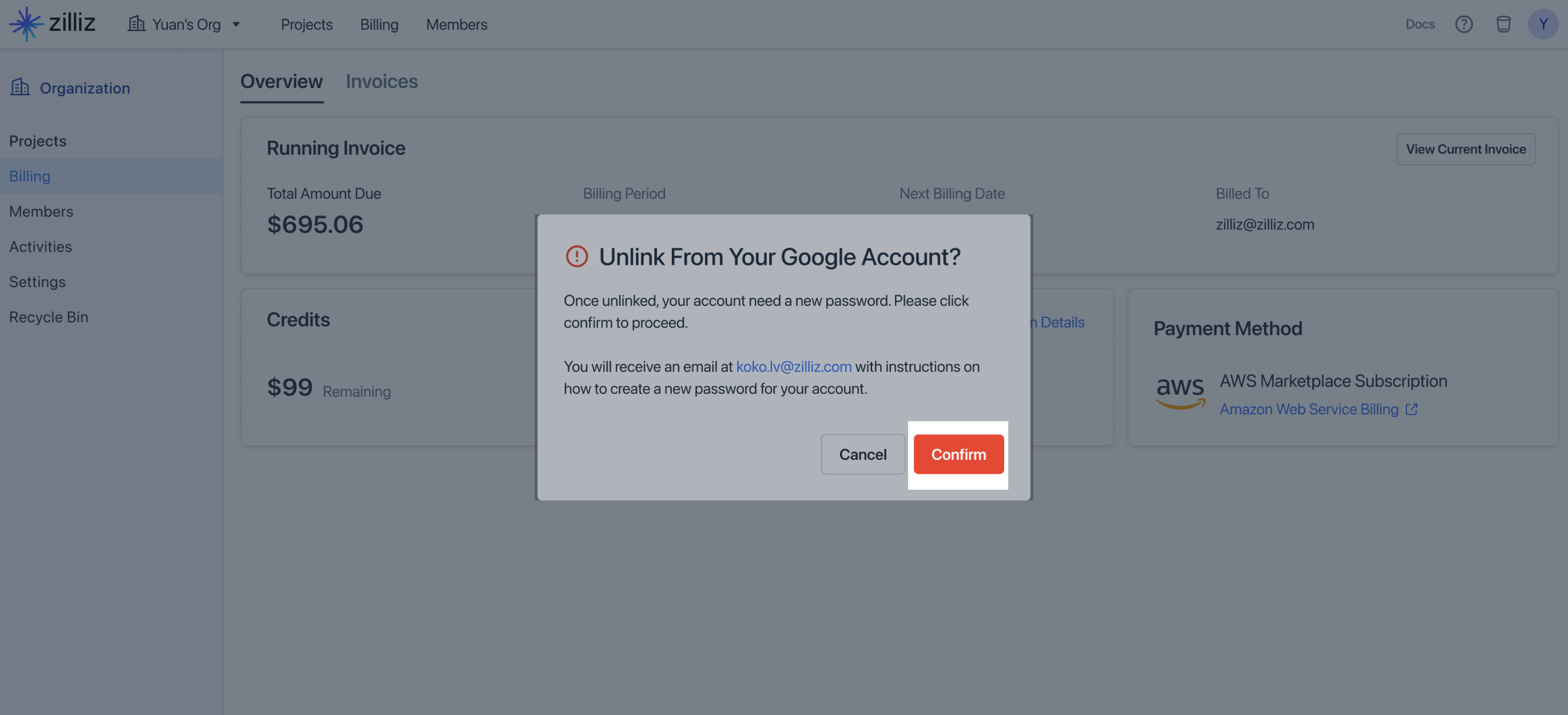The image size is (1568, 715).
Task: Switch to the Invoices tab
Action: coord(382,81)
